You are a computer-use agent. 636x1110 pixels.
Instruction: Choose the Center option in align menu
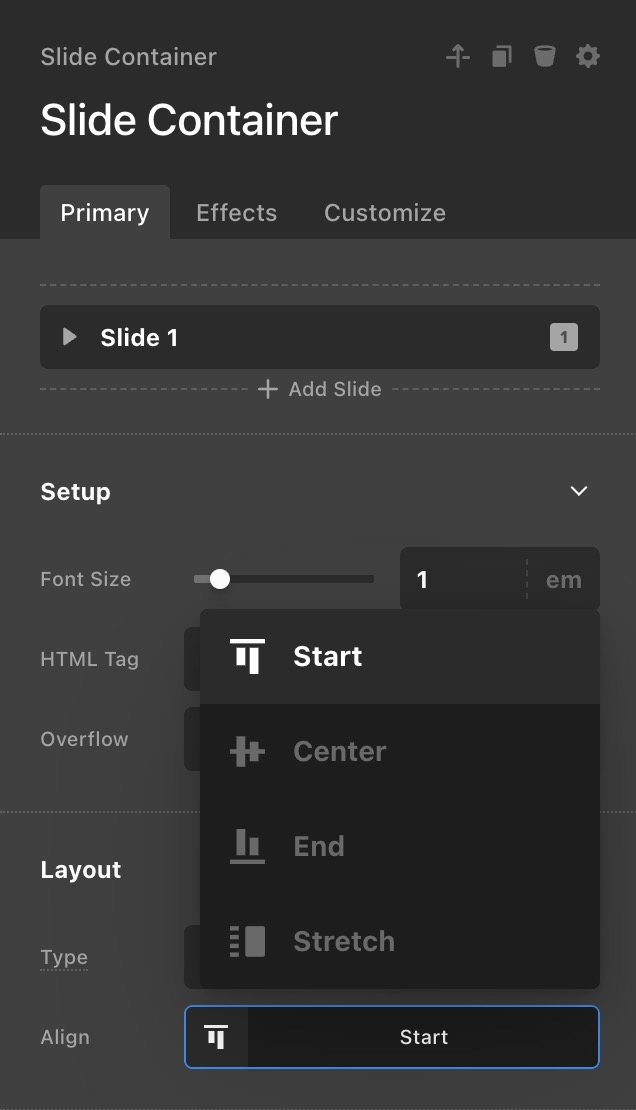click(340, 752)
